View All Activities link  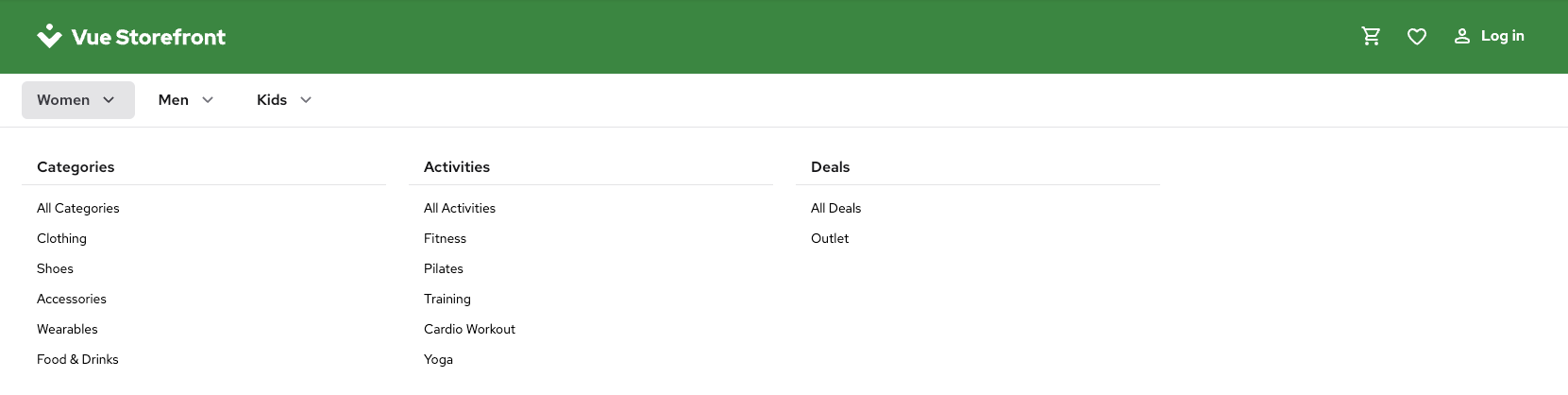coord(460,209)
